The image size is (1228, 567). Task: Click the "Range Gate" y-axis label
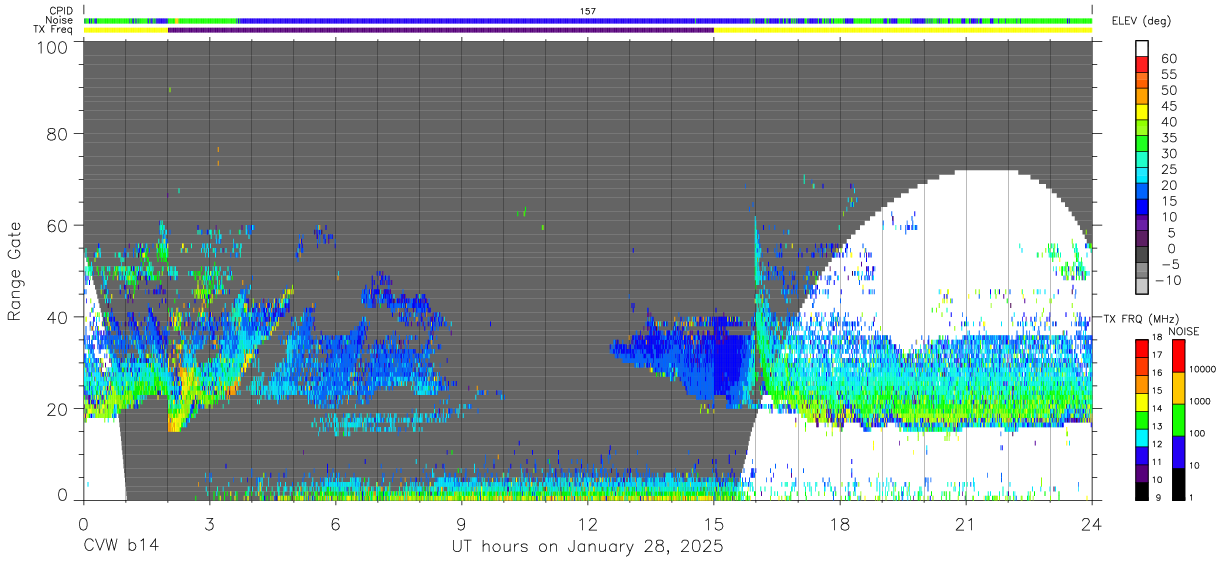(x=15, y=271)
